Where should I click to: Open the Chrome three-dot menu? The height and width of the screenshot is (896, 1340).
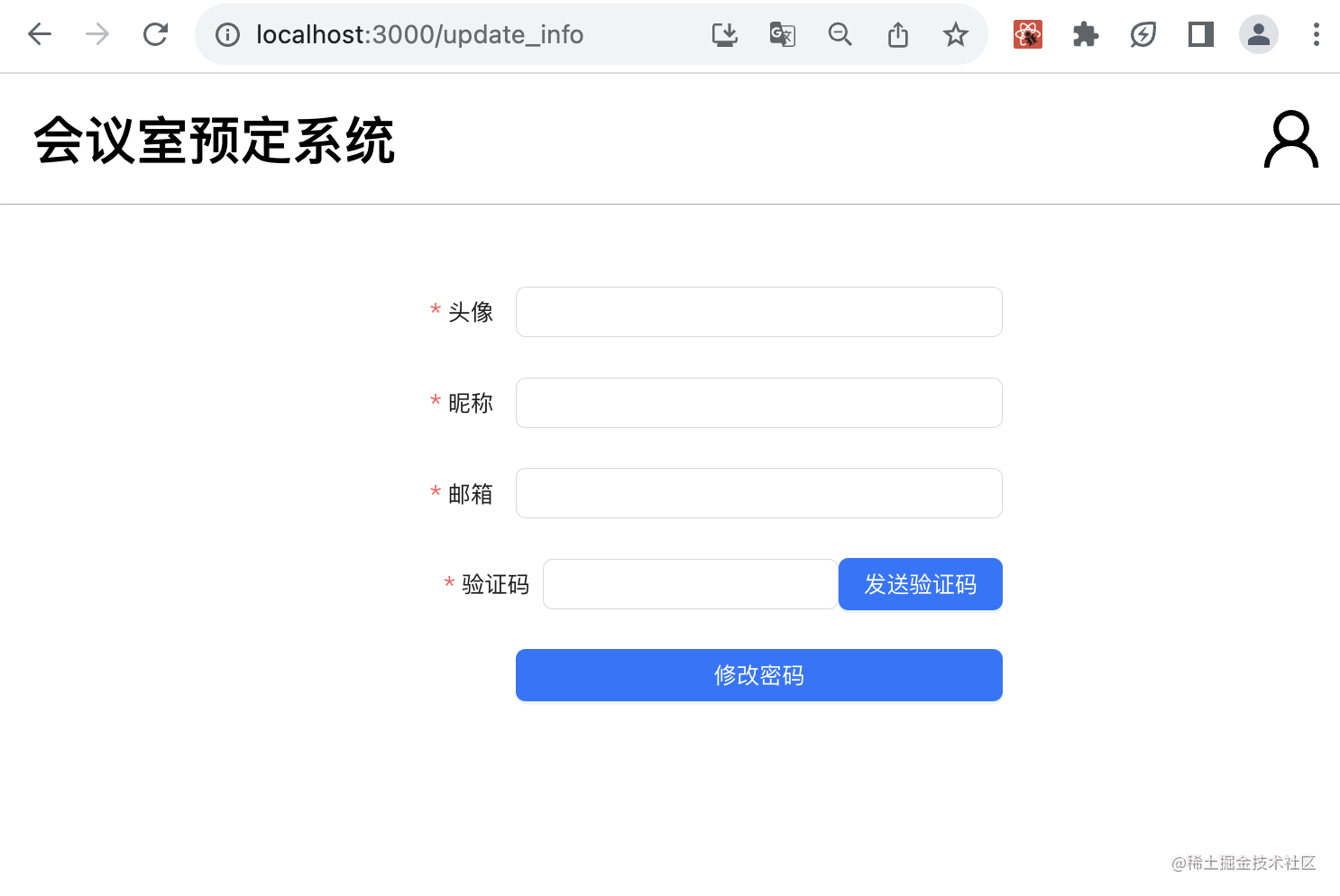pos(1317,34)
